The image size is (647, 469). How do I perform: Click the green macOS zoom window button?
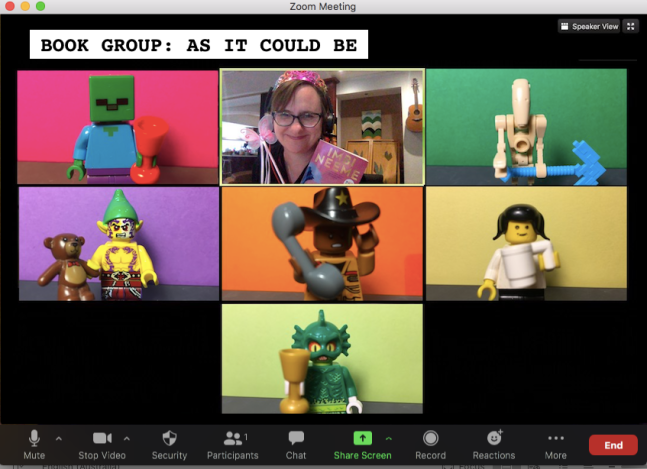pyautogui.click(x=41, y=6)
